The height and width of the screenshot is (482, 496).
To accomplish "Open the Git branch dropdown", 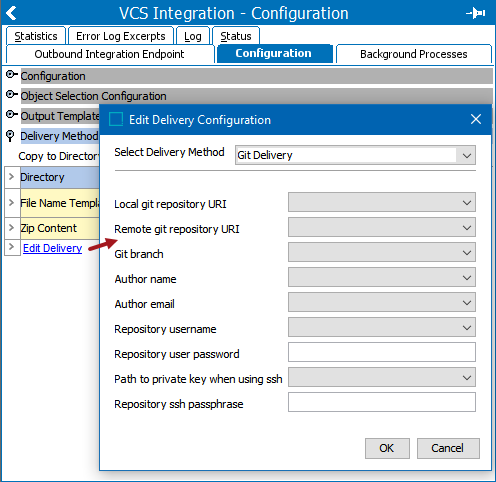I will (x=467, y=252).
